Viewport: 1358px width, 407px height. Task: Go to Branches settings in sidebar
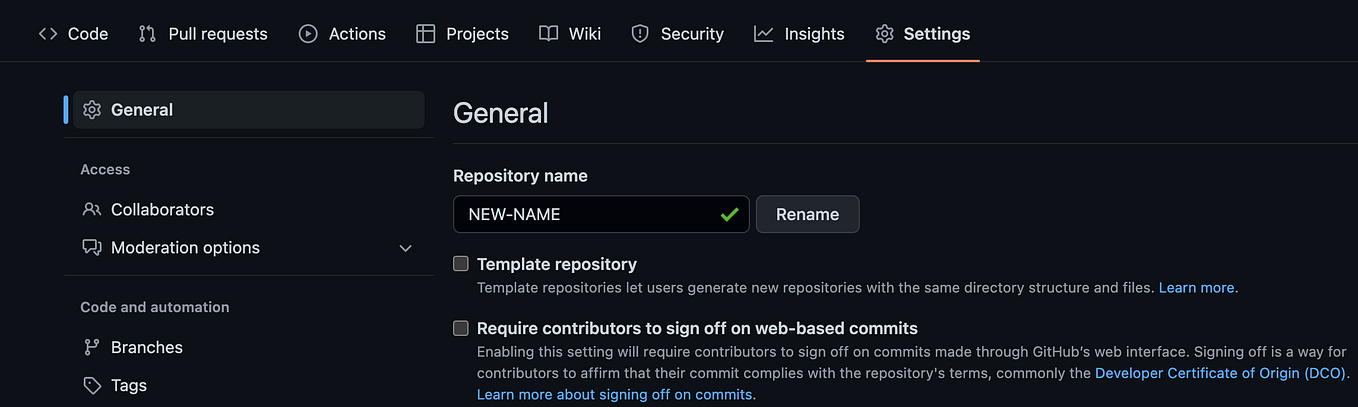pyautogui.click(x=146, y=347)
